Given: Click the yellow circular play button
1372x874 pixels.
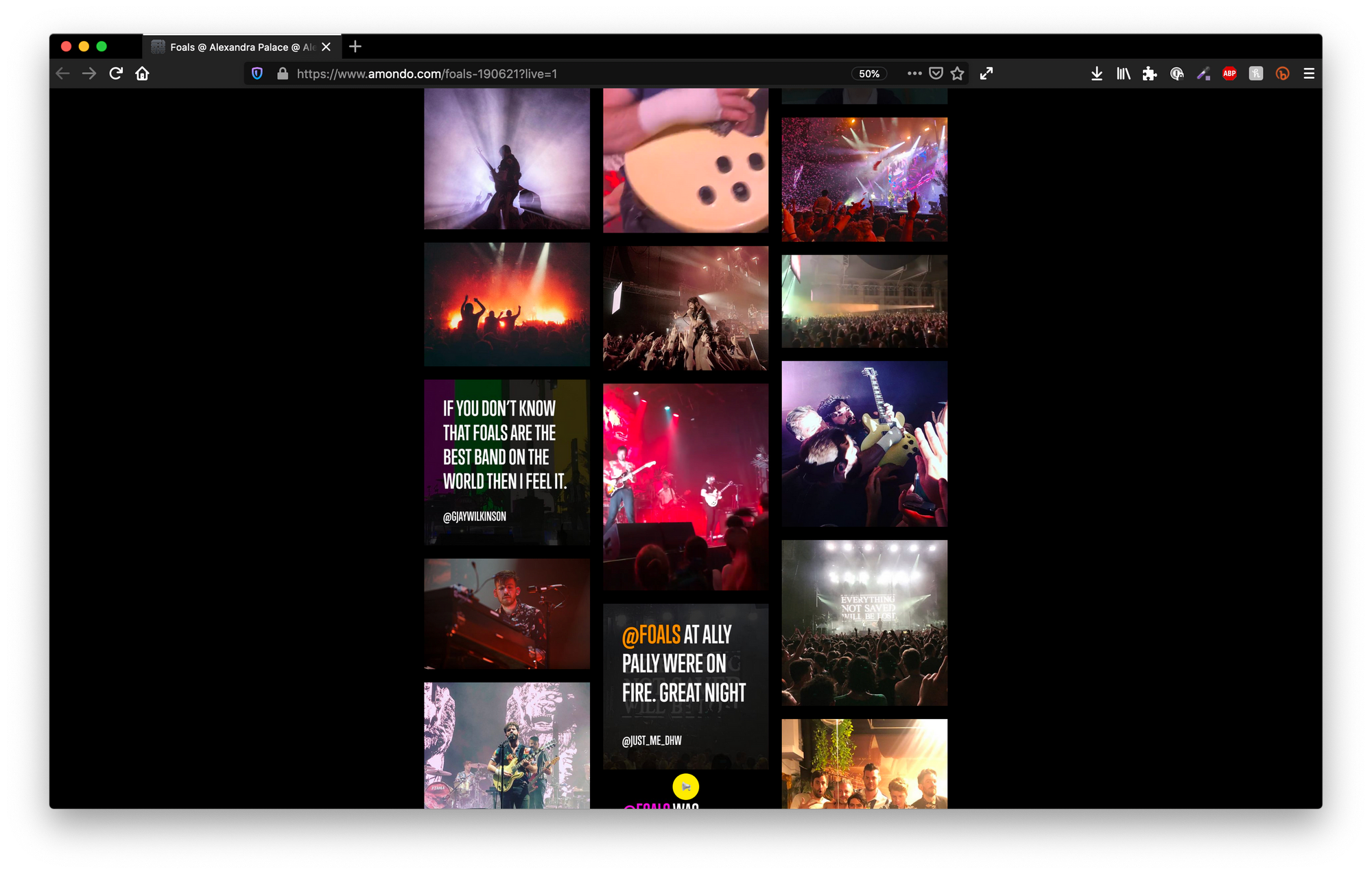Looking at the screenshot, I should 685,787.
